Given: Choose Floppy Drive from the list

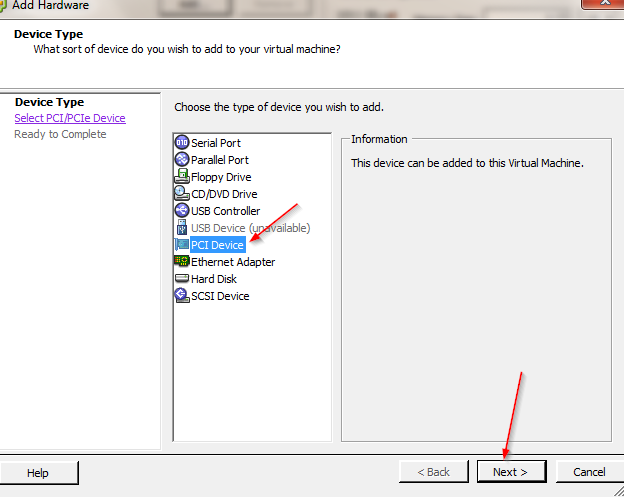Looking at the screenshot, I should 221,177.
